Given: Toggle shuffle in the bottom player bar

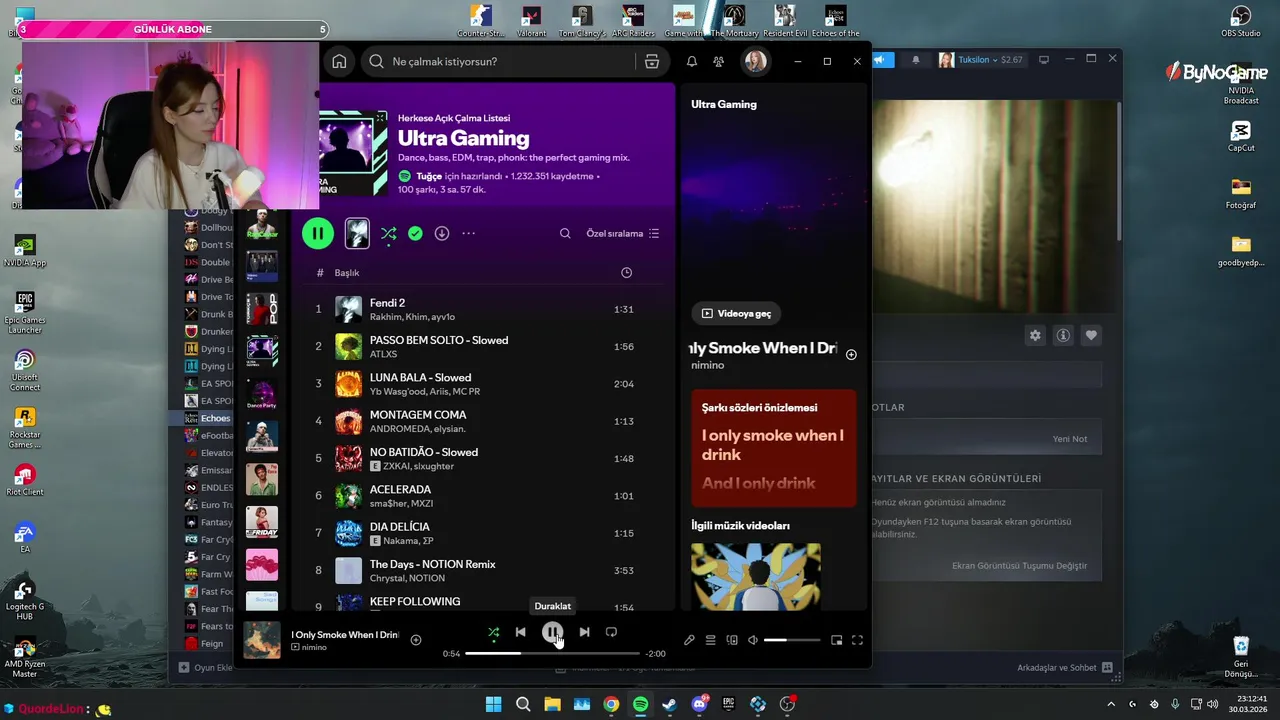Looking at the screenshot, I should 493,632.
